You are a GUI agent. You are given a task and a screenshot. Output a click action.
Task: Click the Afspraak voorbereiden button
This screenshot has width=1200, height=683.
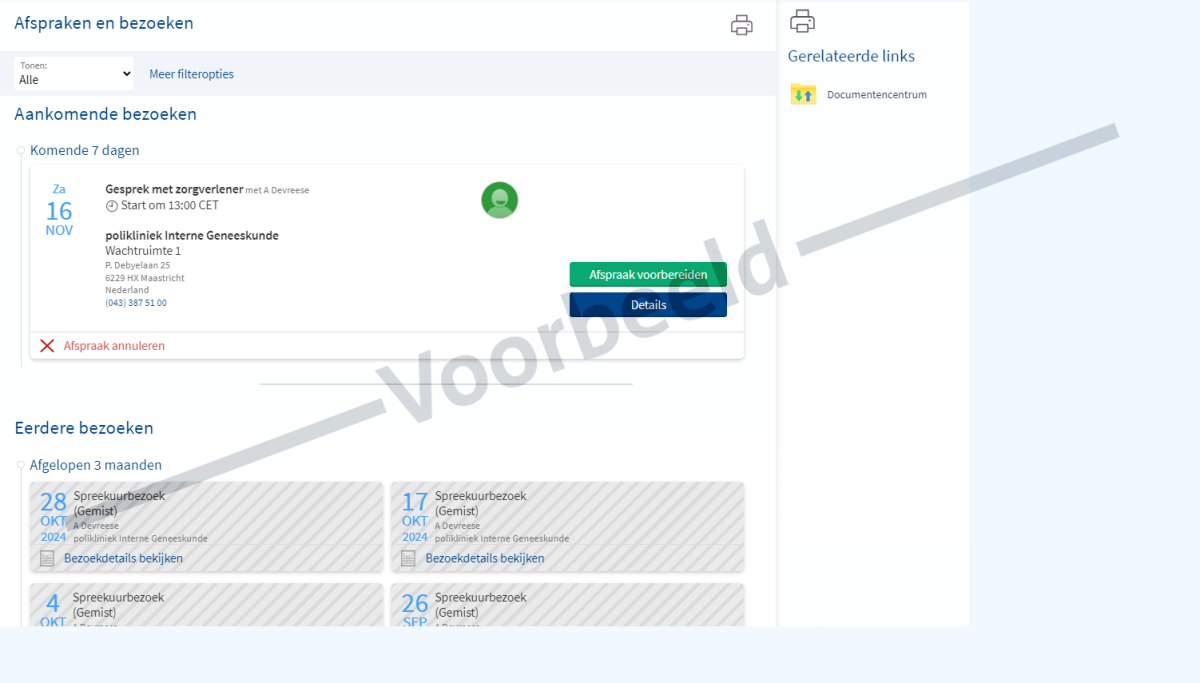coord(648,275)
